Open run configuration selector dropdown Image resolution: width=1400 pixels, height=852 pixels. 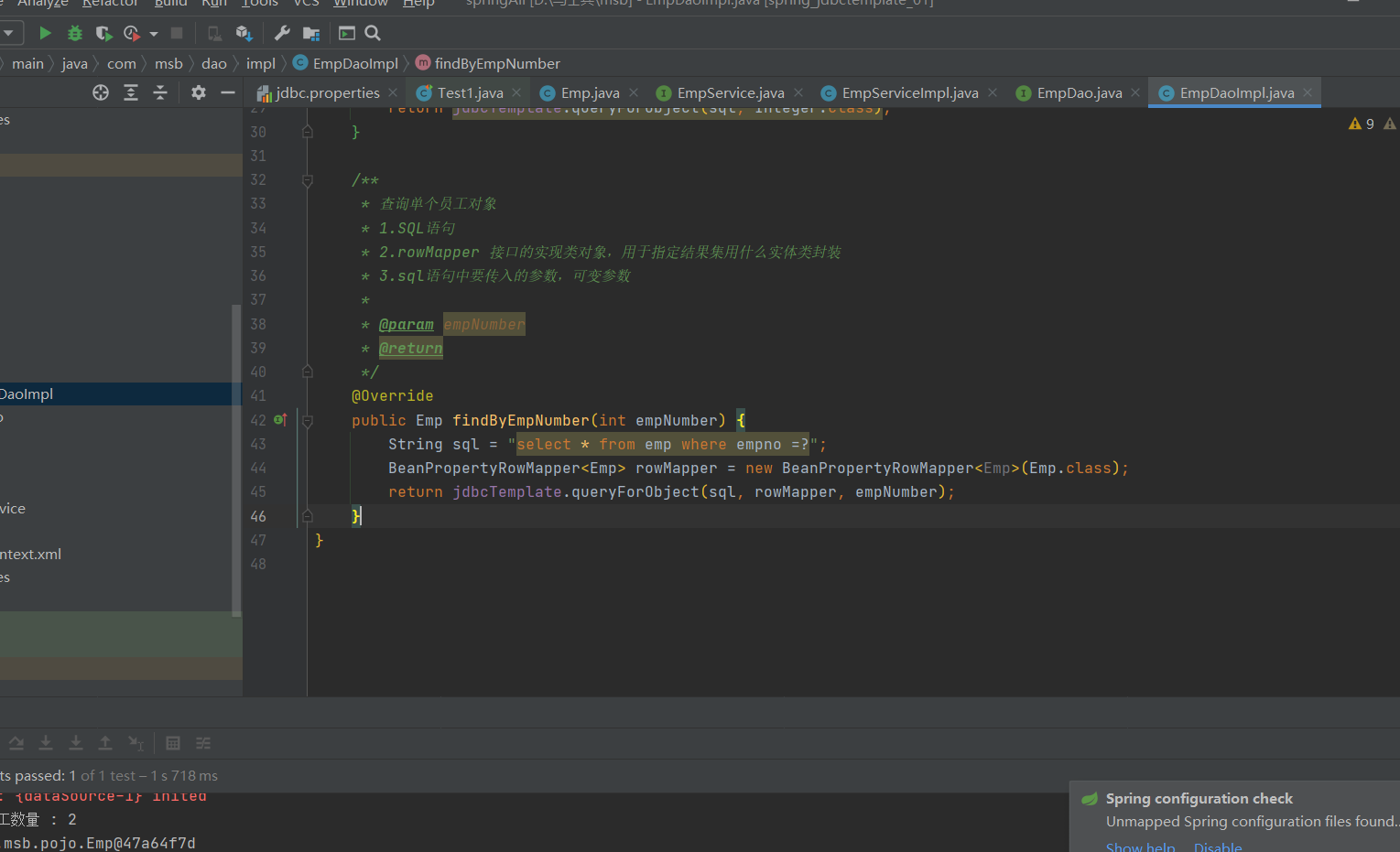pyautogui.click(x=9, y=33)
